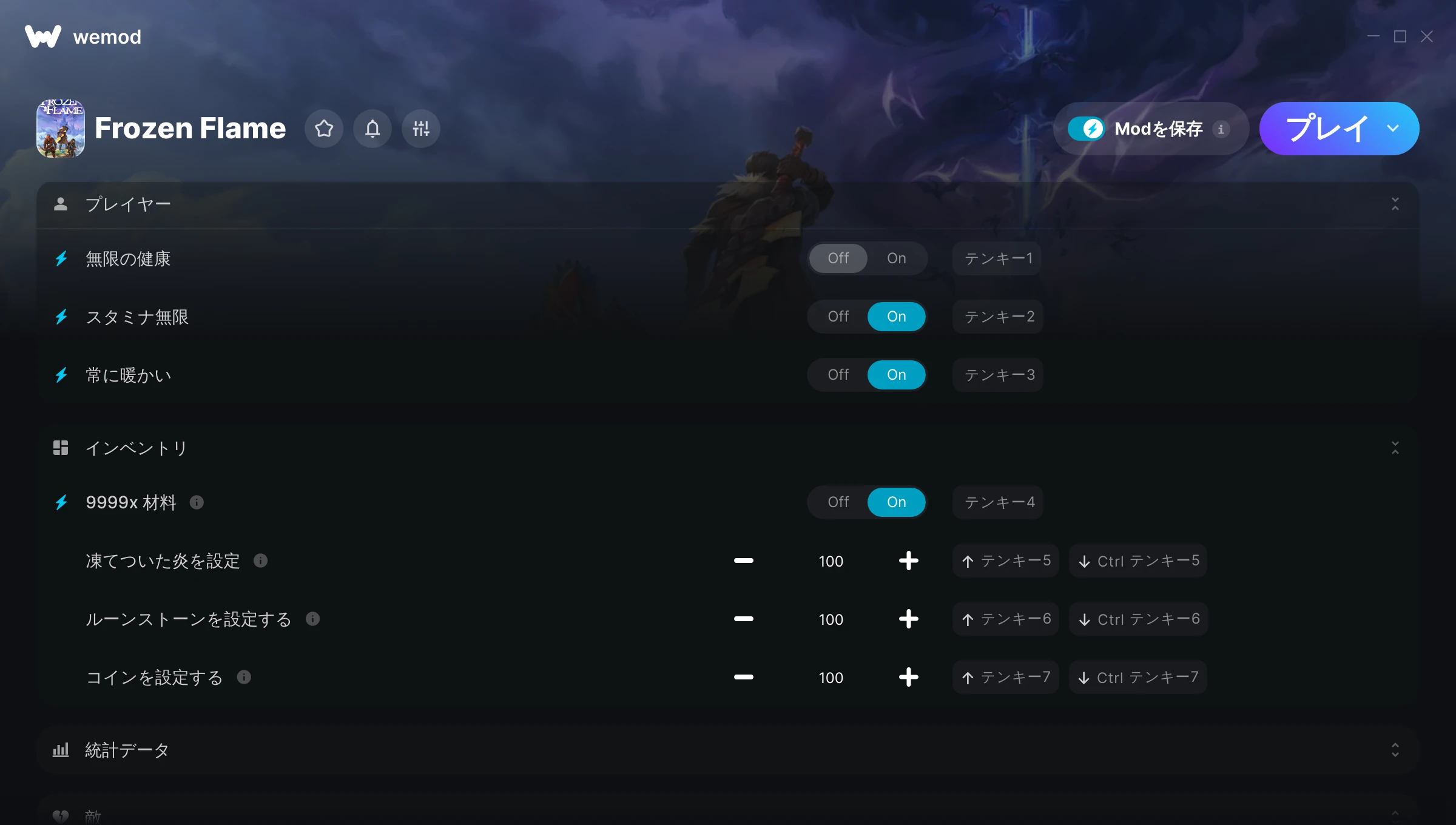The image size is (1456, 825).
Task: Turn Off スタミナ無限
Action: [838, 317]
